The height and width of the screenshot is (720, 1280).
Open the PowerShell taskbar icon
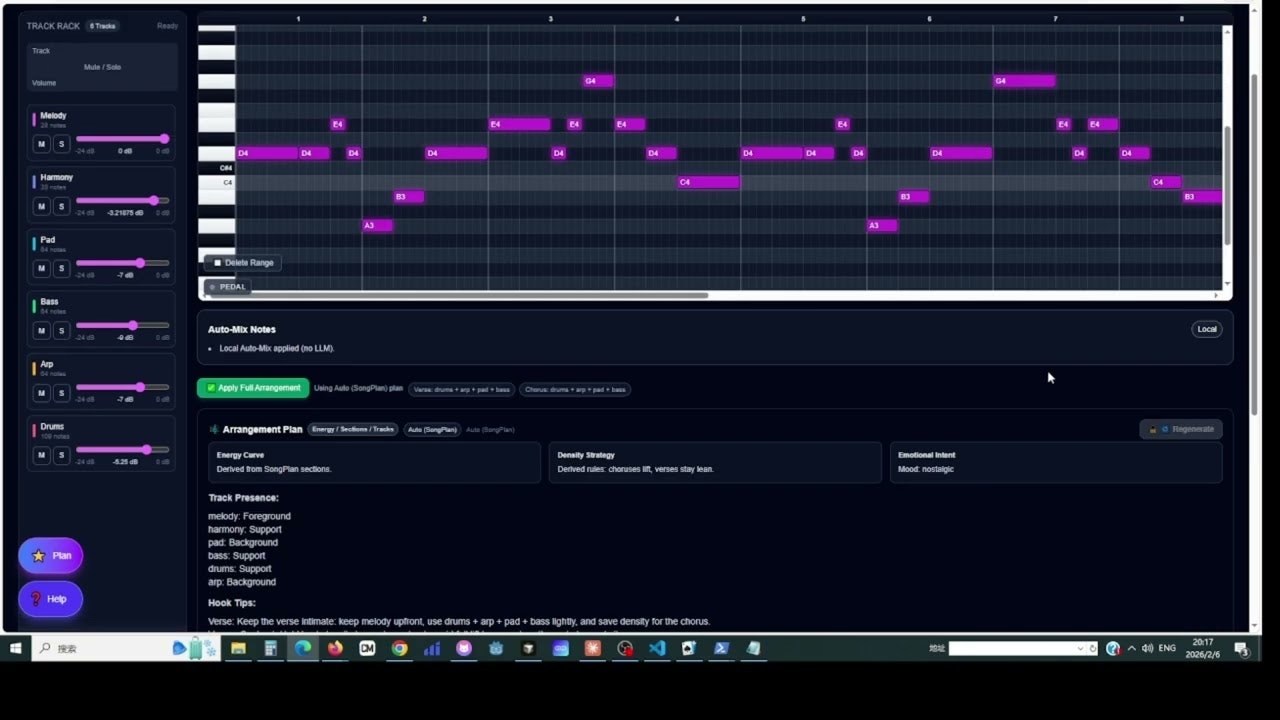click(x=721, y=648)
